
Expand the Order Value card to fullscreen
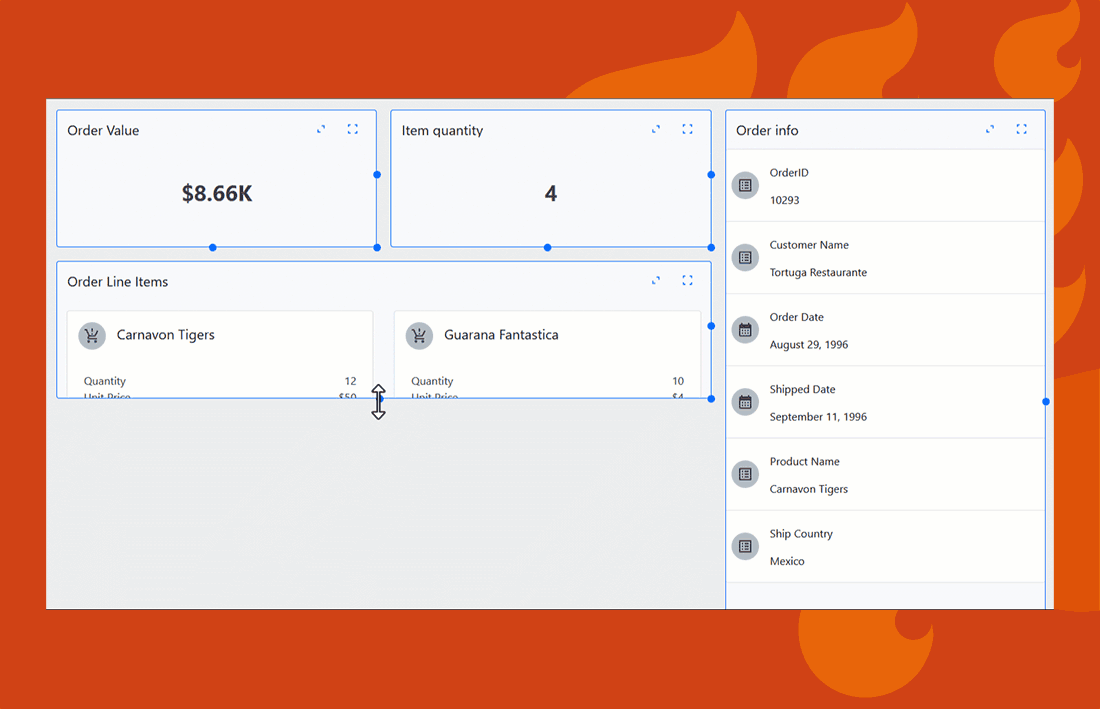[x=352, y=129]
